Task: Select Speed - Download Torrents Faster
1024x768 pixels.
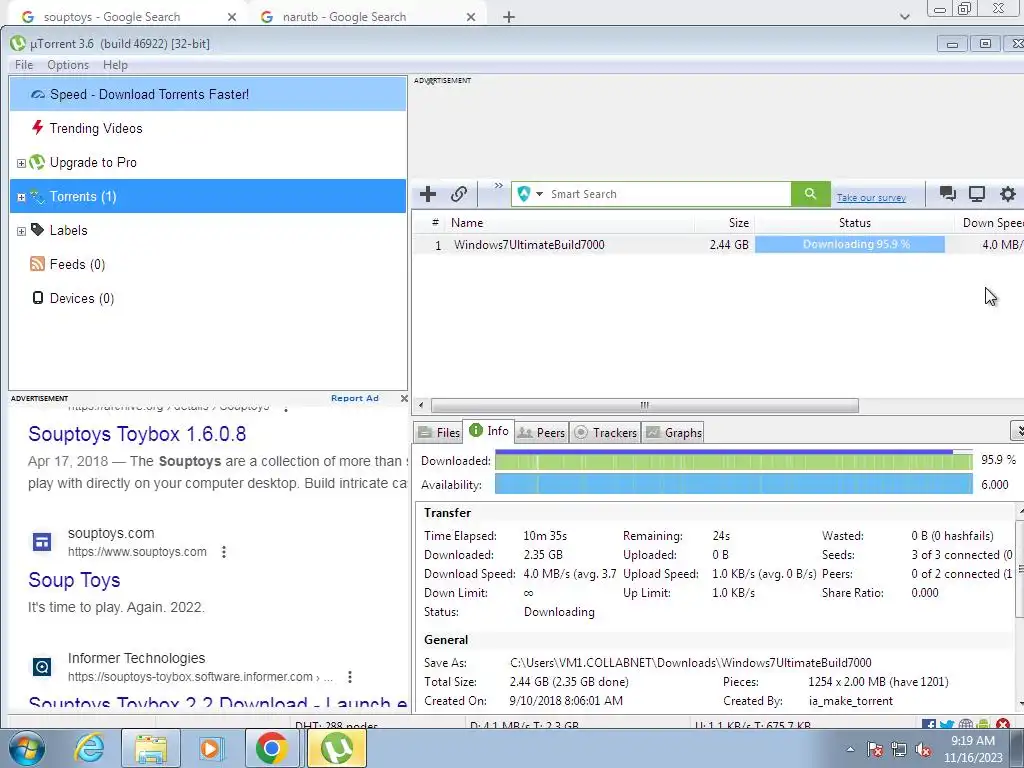Action: [208, 94]
